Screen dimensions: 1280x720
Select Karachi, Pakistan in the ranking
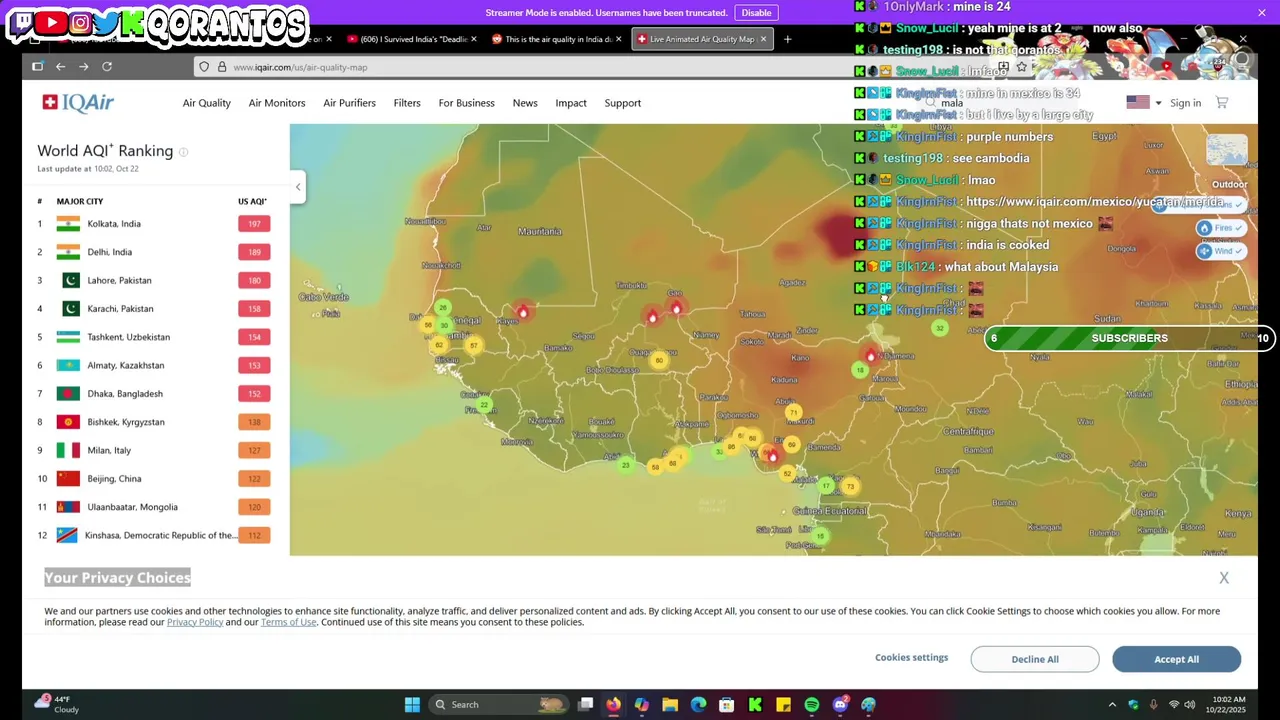pyautogui.click(x=154, y=309)
